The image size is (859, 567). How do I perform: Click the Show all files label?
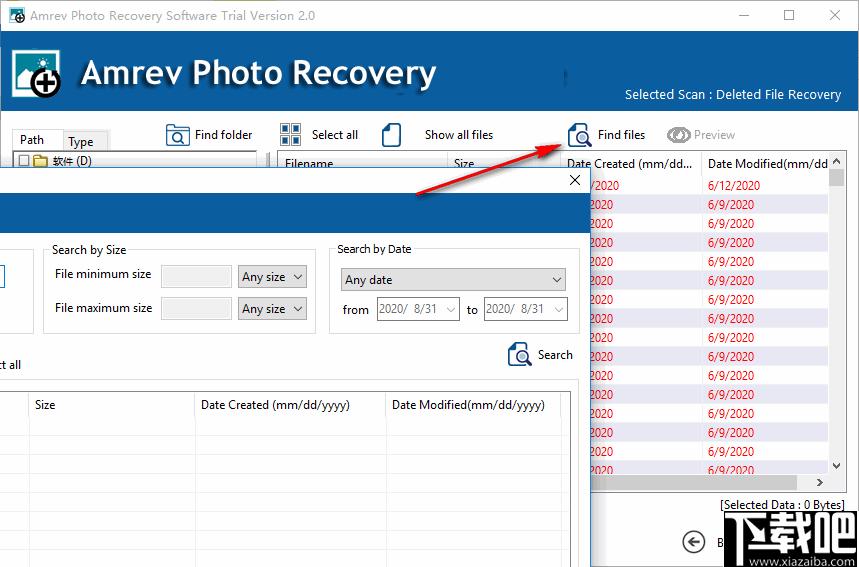coord(459,135)
